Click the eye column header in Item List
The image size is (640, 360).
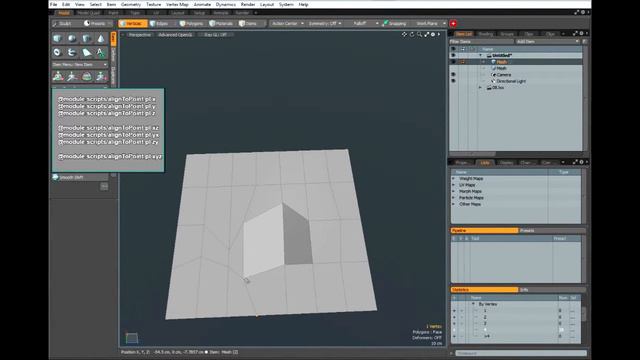pyautogui.click(x=453, y=49)
